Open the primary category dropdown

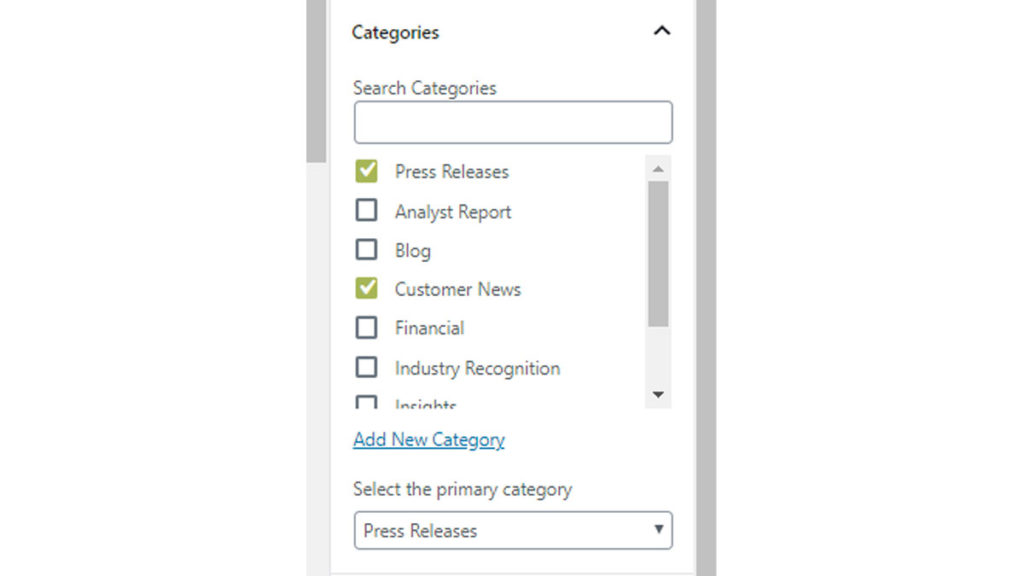(512, 531)
